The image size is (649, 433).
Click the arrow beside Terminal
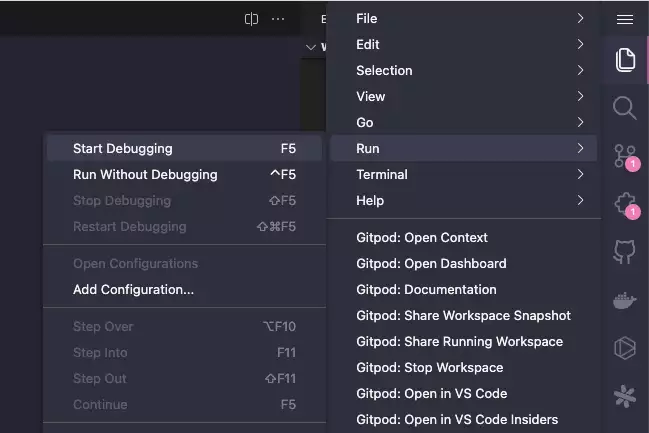(x=580, y=174)
